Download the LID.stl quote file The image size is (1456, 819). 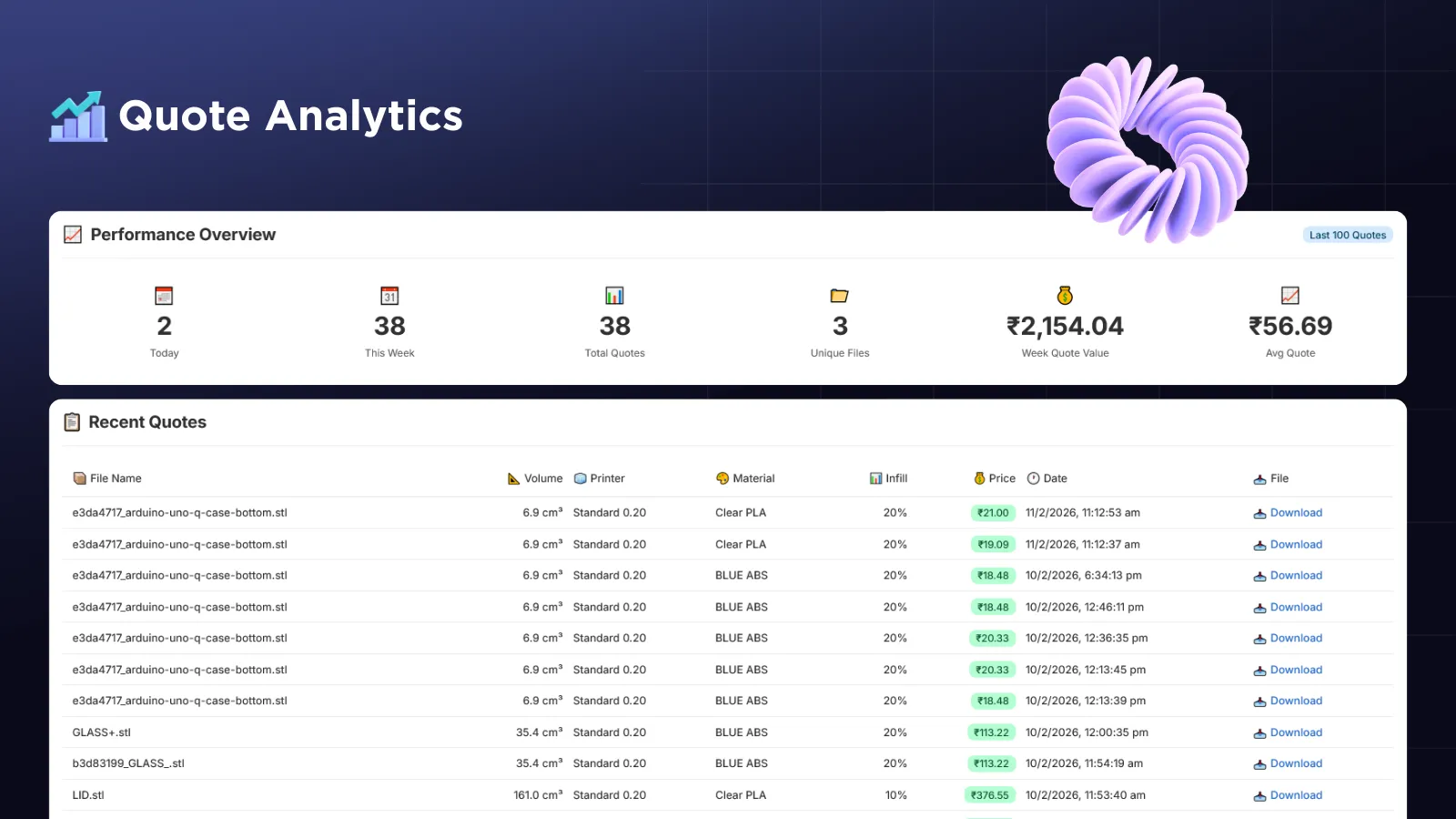coord(1297,794)
